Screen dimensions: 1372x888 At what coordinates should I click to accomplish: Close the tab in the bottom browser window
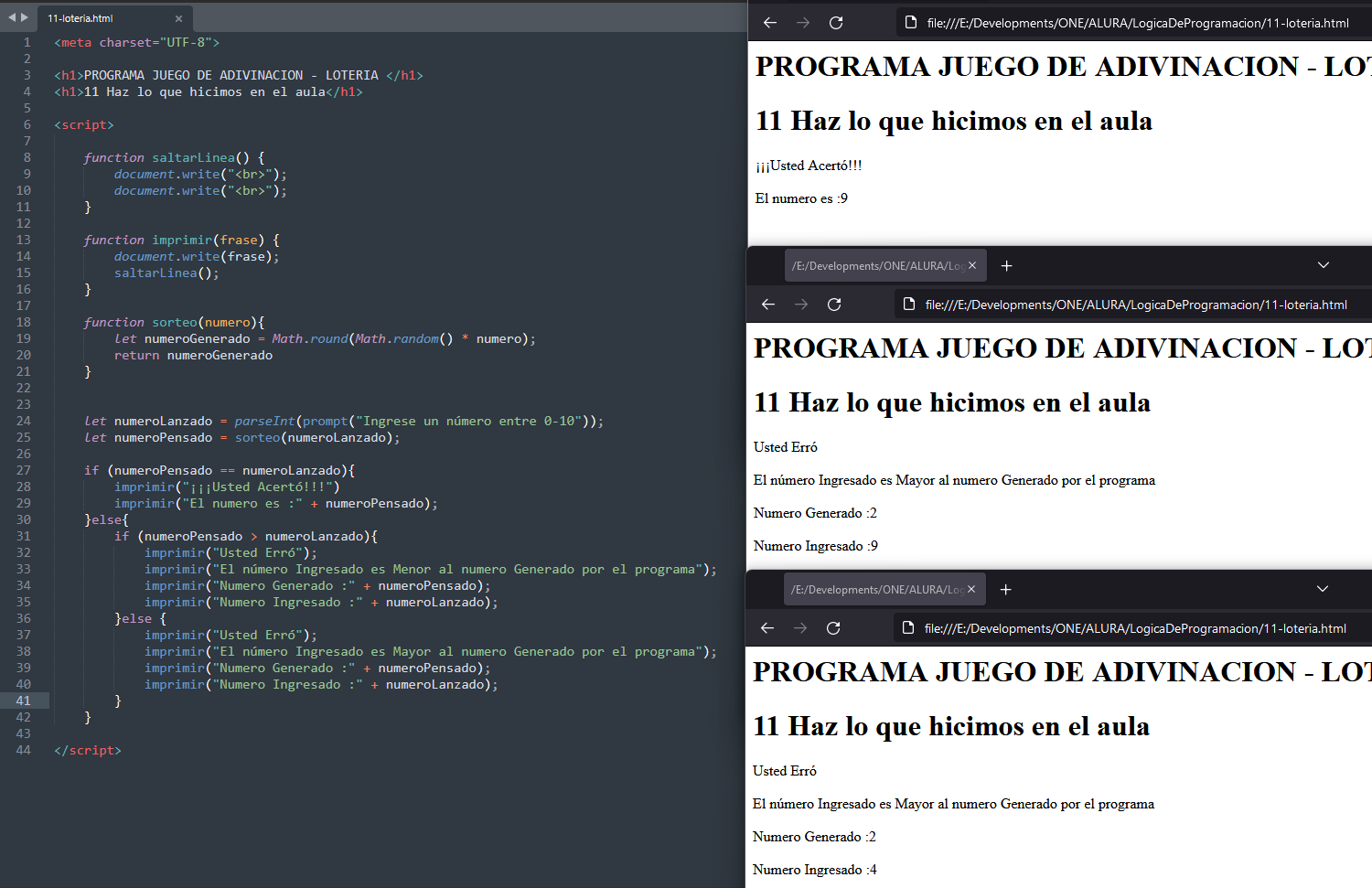click(971, 589)
